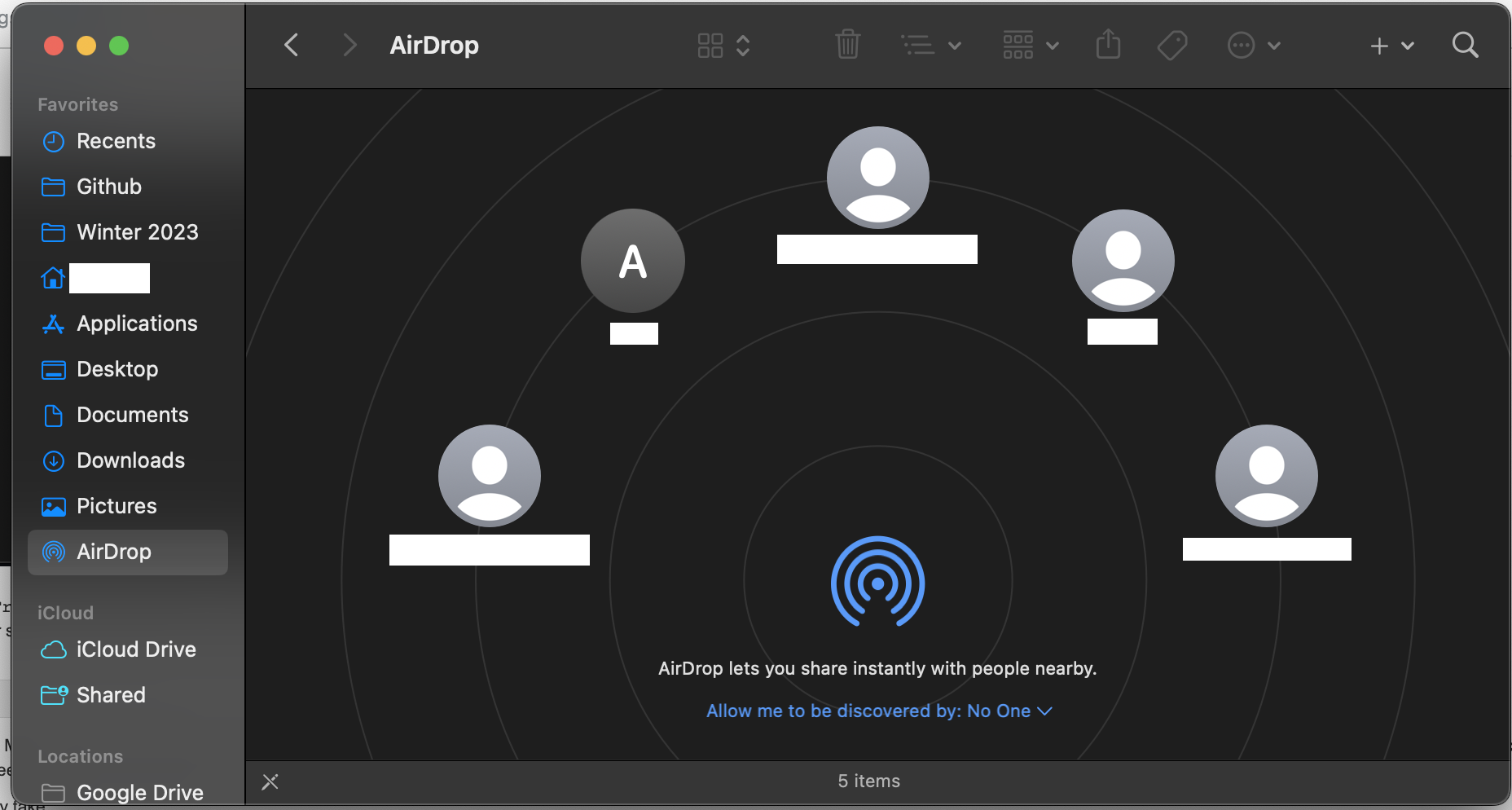Click the AirDrop radar icon in the center

tap(877, 582)
